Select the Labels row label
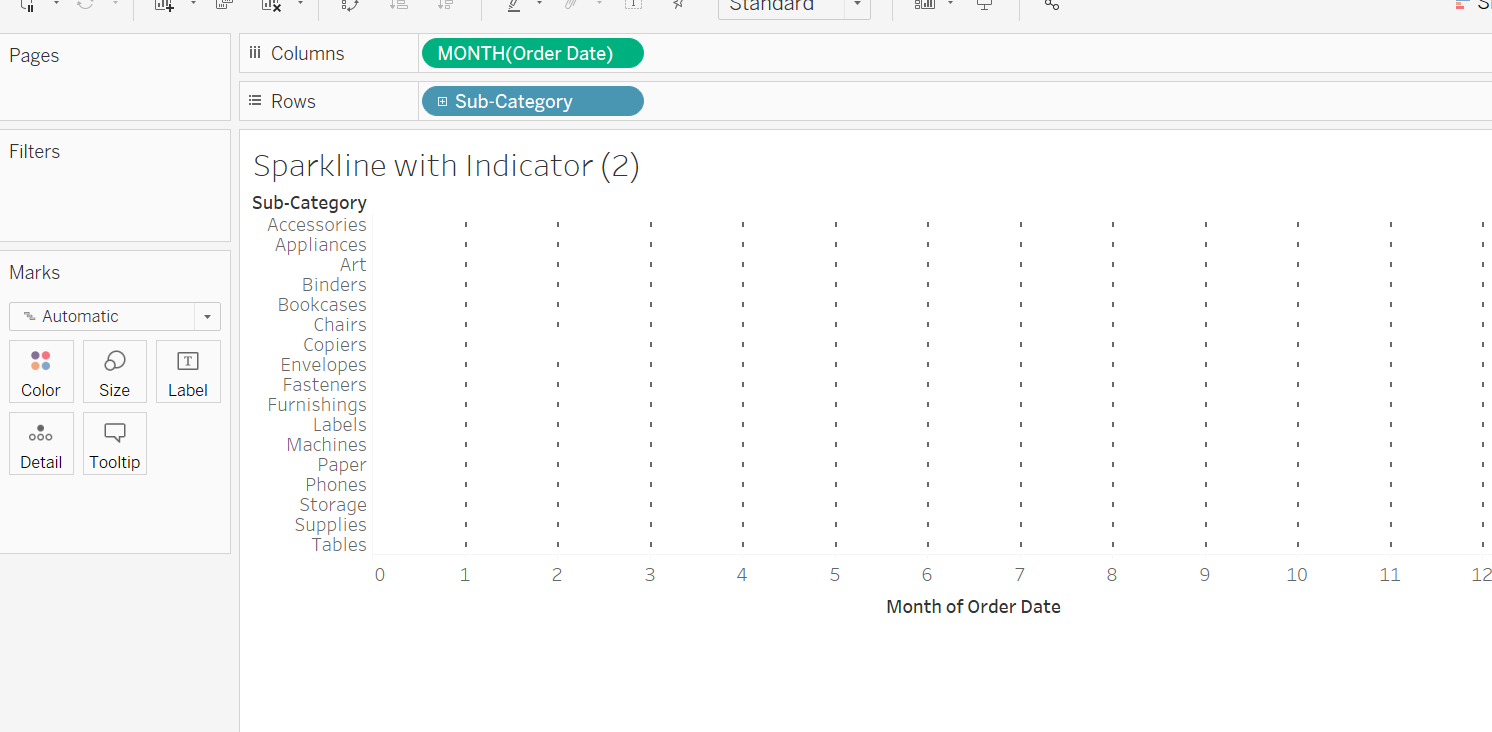This screenshot has width=1492, height=732. tap(340, 425)
